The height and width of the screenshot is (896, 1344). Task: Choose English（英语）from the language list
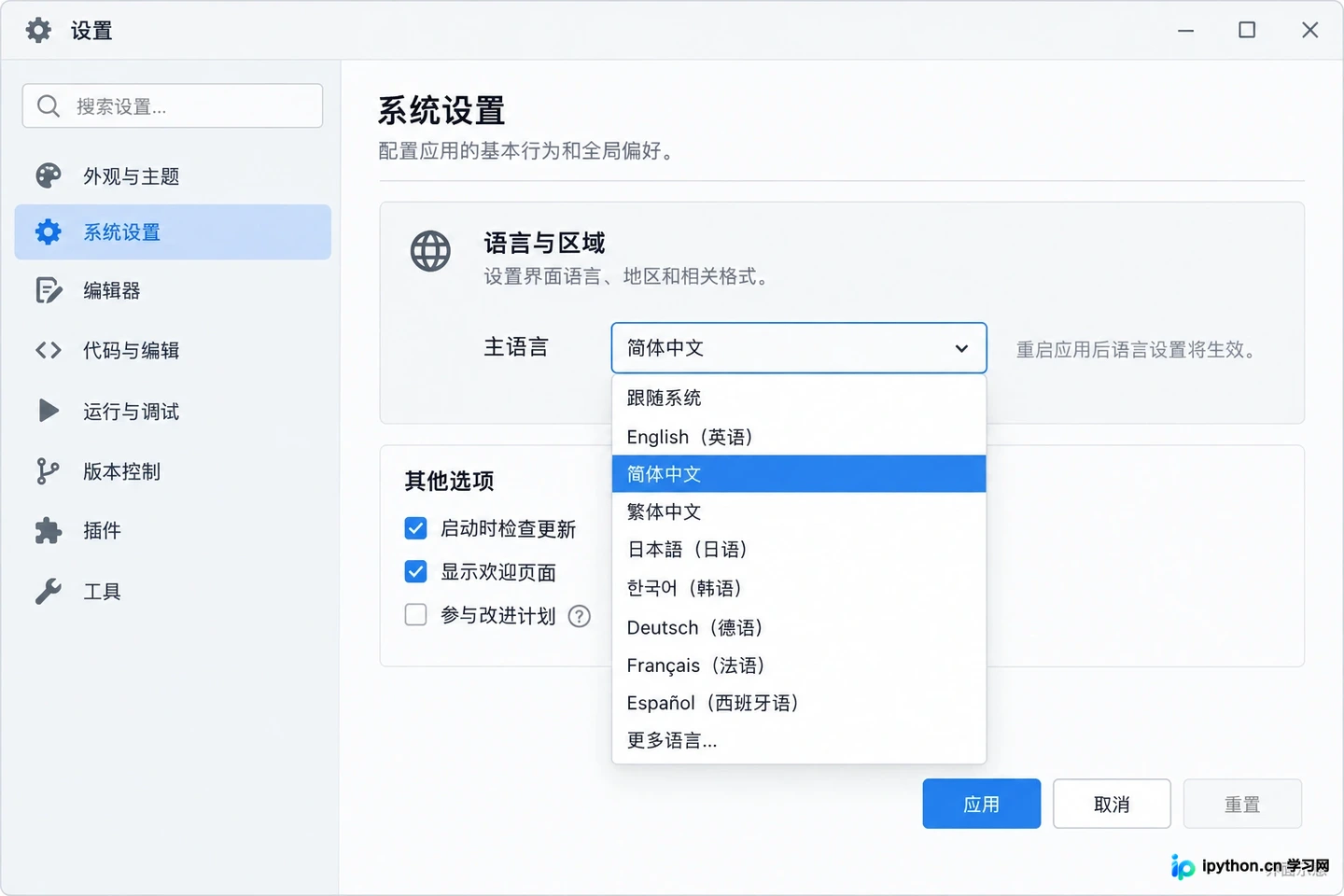pyautogui.click(x=799, y=437)
